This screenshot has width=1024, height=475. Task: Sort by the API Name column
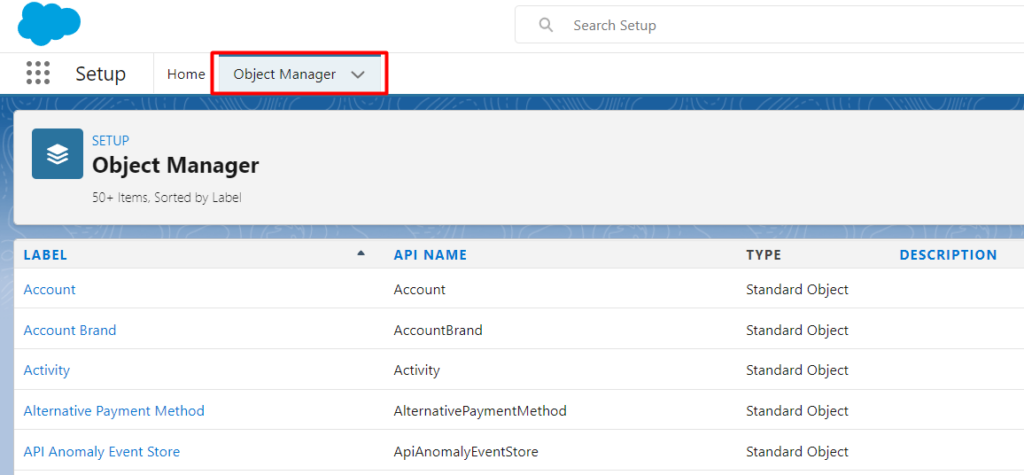coord(430,255)
